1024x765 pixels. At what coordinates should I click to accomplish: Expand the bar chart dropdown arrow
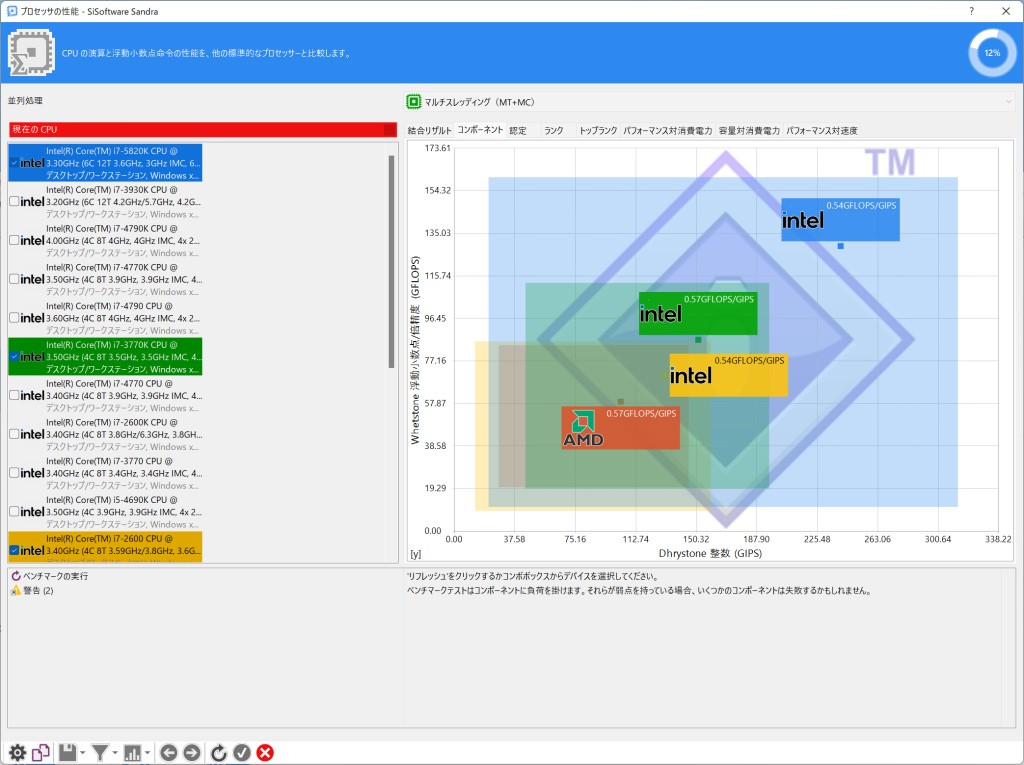(x=148, y=753)
